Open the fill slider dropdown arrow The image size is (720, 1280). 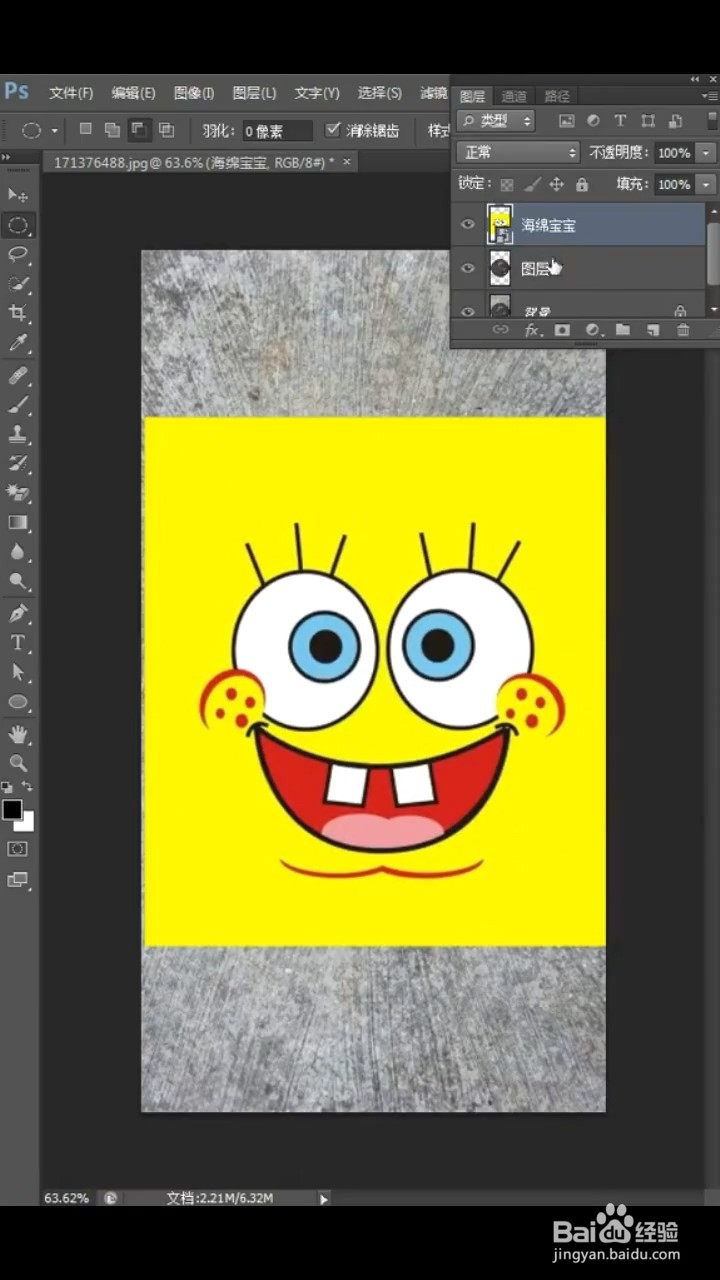(x=707, y=185)
